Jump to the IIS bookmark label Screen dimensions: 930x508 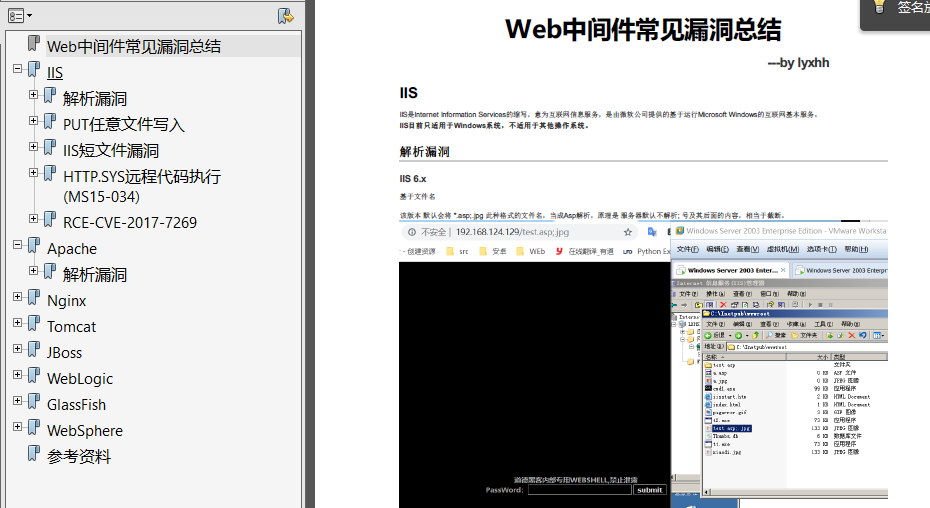[55, 72]
